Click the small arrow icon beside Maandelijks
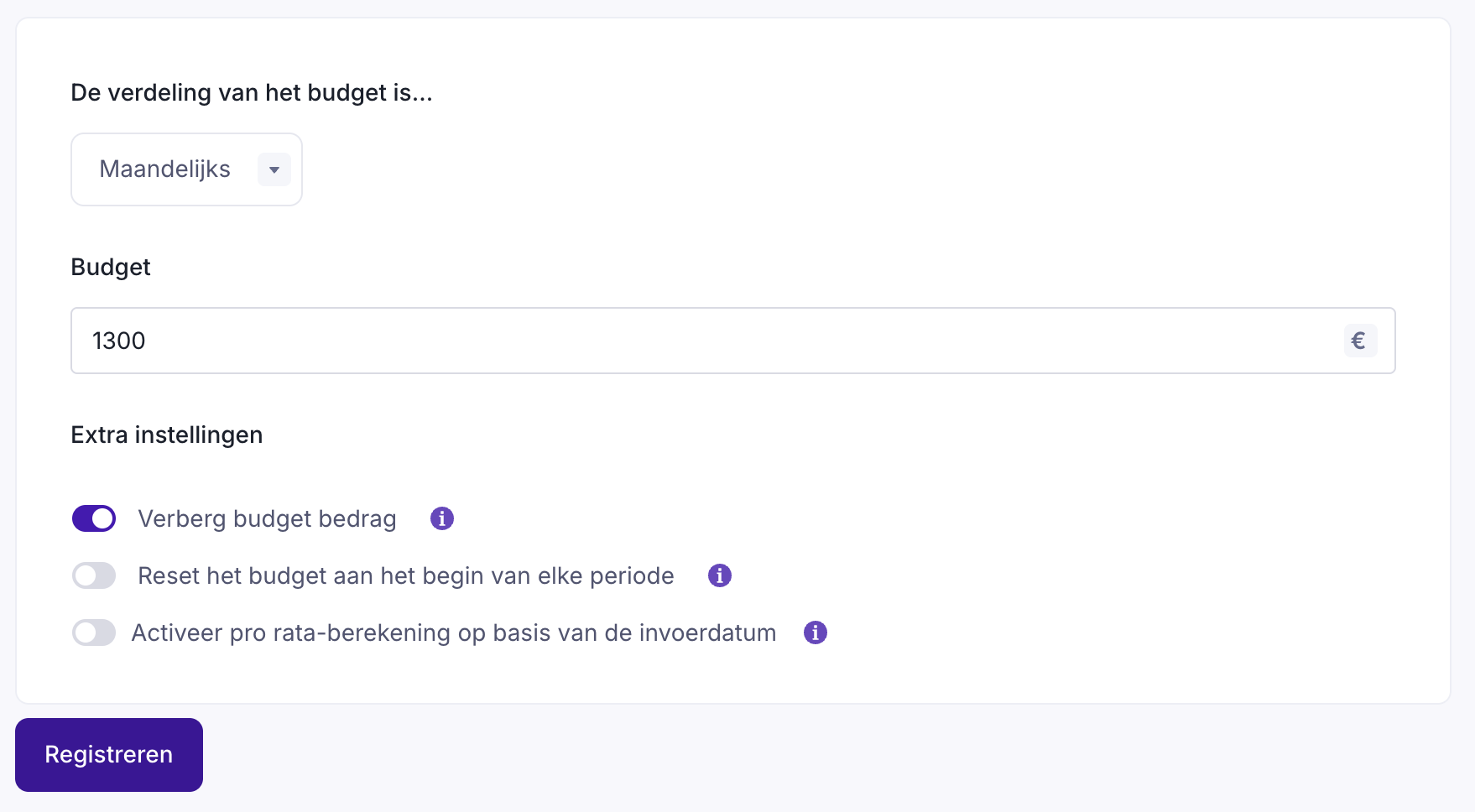The height and width of the screenshot is (812, 1475). pyautogui.click(x=274, y=169)
